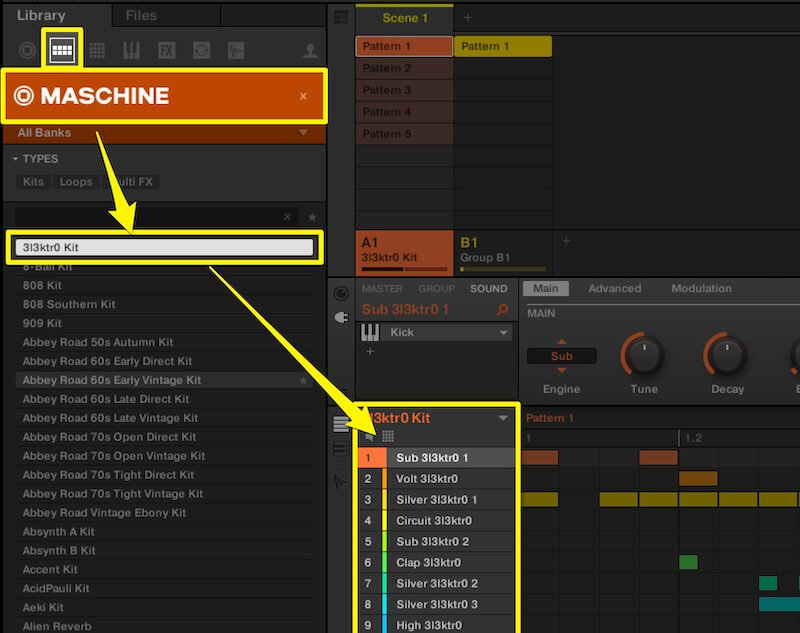The image size is (800, 633).
Task: Select group B1
Action: click(x=503, y=252)
